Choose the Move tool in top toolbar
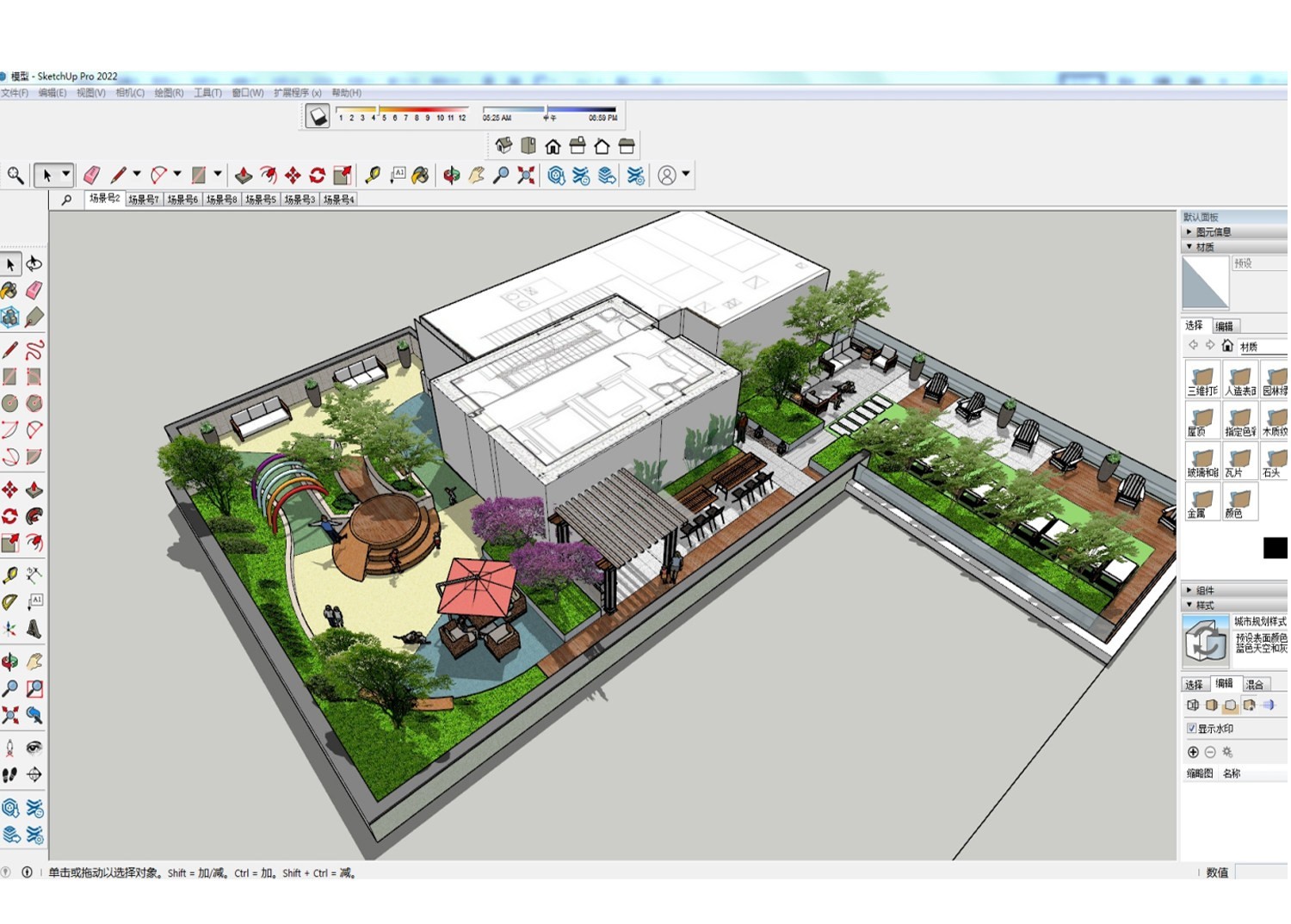Screen dimensions: 1291x924 [293, 176]
